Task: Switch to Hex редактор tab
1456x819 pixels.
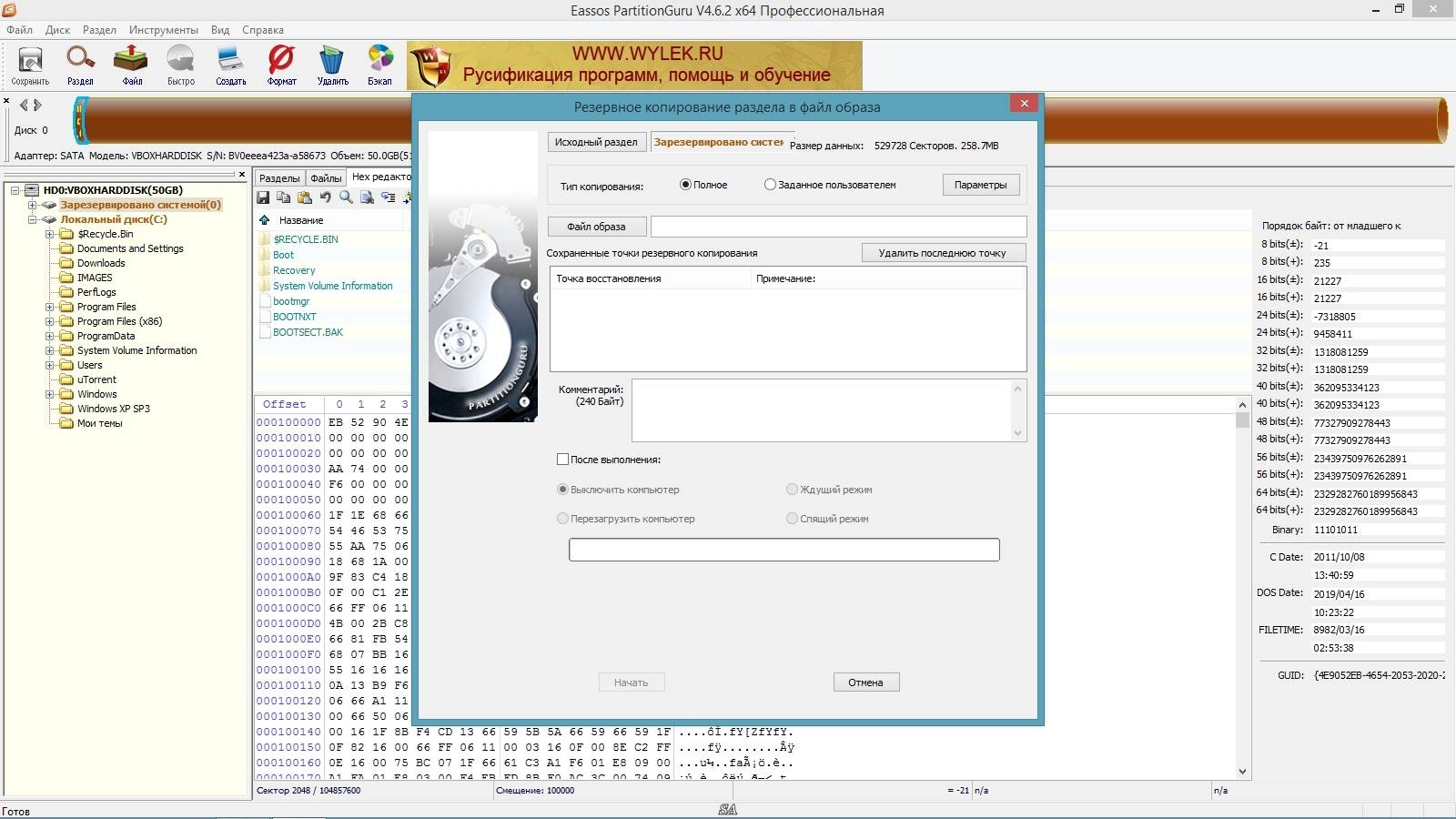Action: 380,177
